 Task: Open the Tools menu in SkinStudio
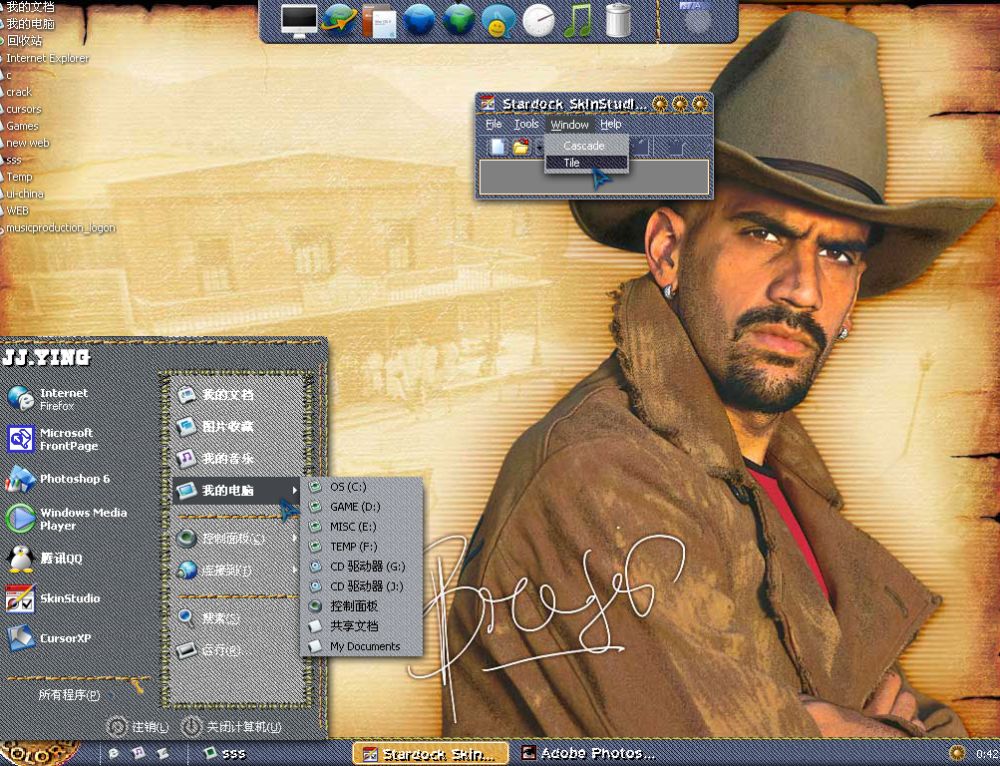tap(526, 125)
